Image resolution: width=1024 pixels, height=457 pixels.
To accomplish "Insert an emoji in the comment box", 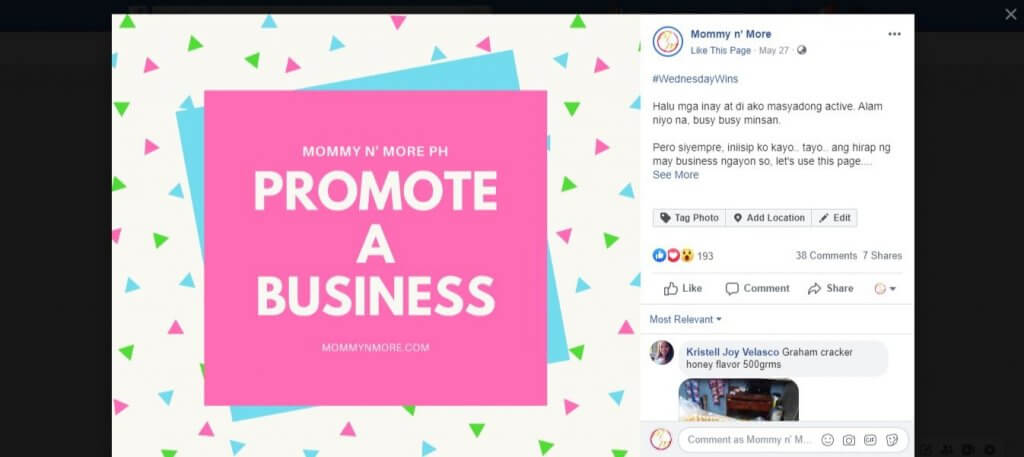I will (827, 440).
